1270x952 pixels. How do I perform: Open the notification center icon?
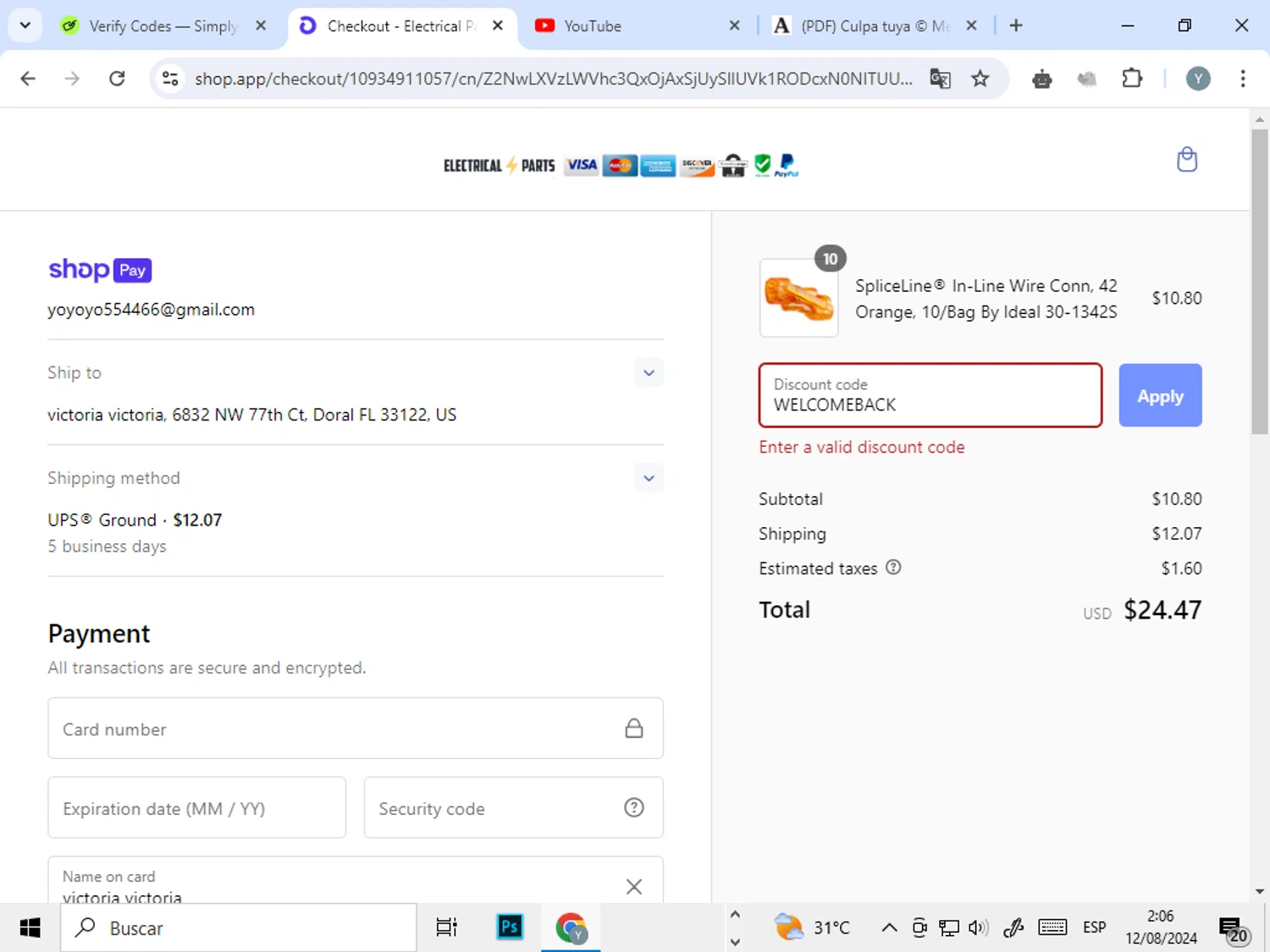(1234, 929)
